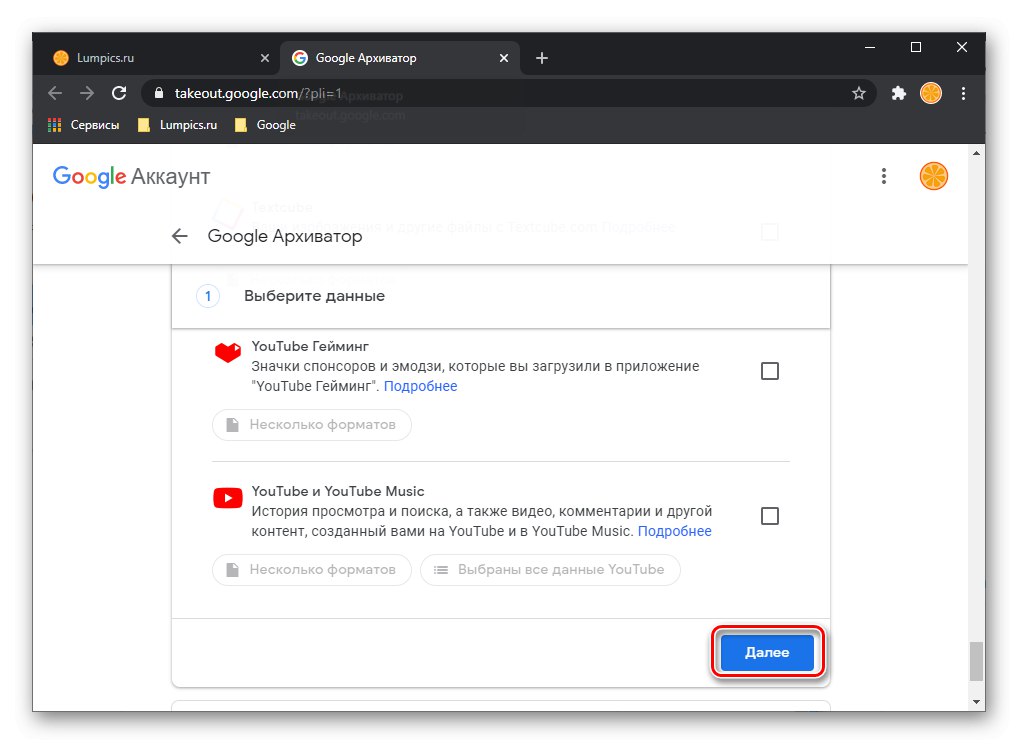Viewport: 1018px width, 744px height.
Task: Click Google Account orange avatar on page
Action: tap(934, 176)
